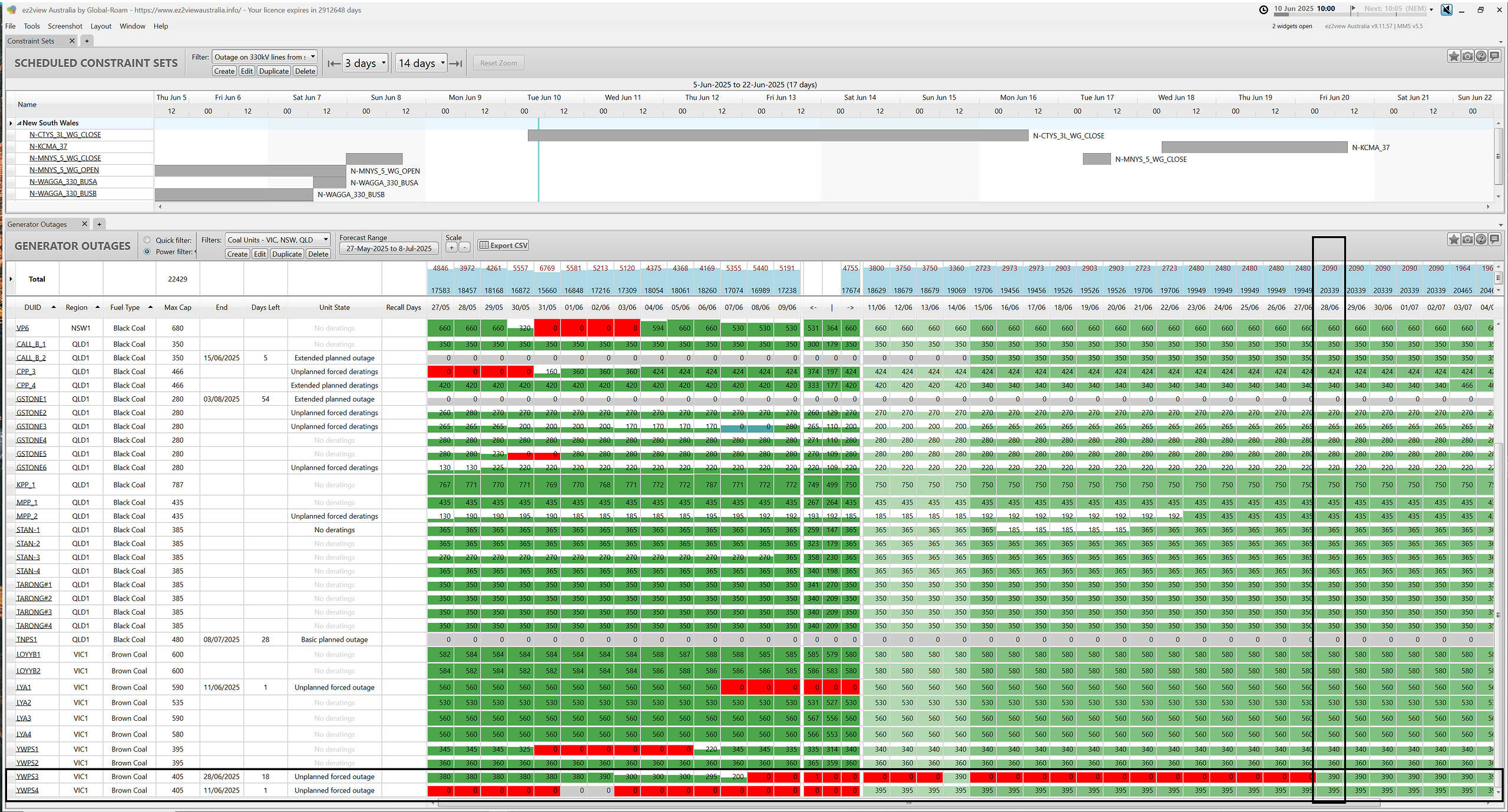This screenshot has height=812, width=1508.
Task: Decrease scale with minus button
Action: pos(464,247)
